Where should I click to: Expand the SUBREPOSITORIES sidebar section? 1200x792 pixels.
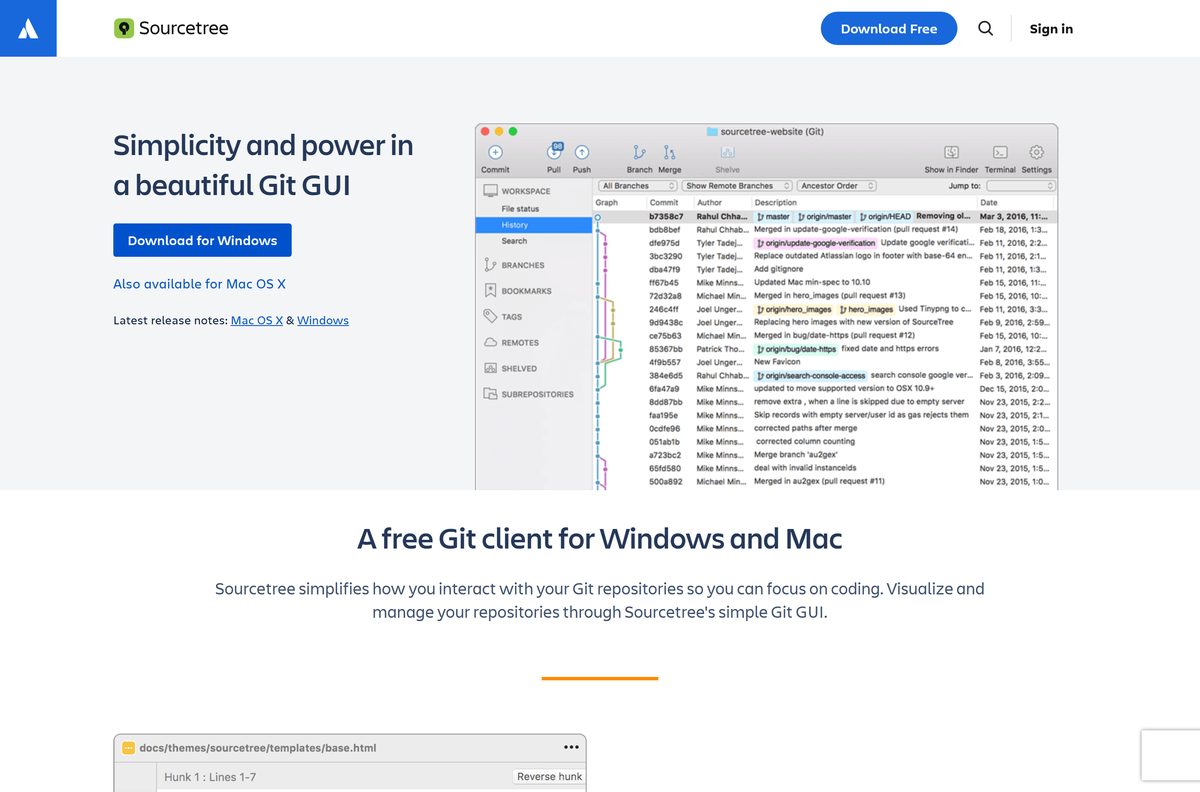pos(538,394)
